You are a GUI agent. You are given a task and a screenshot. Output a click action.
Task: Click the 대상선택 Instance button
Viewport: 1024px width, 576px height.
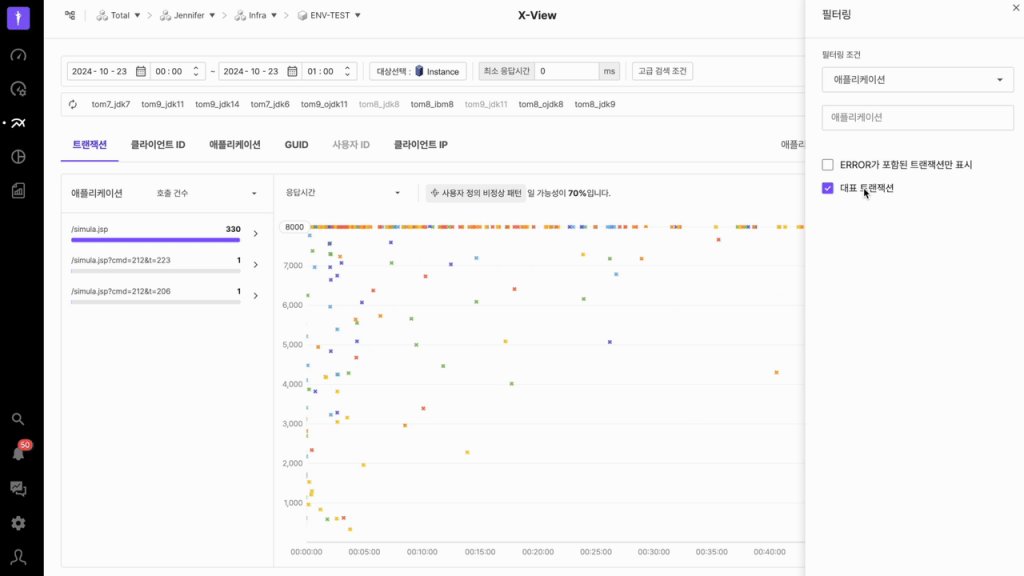(418, 71)
